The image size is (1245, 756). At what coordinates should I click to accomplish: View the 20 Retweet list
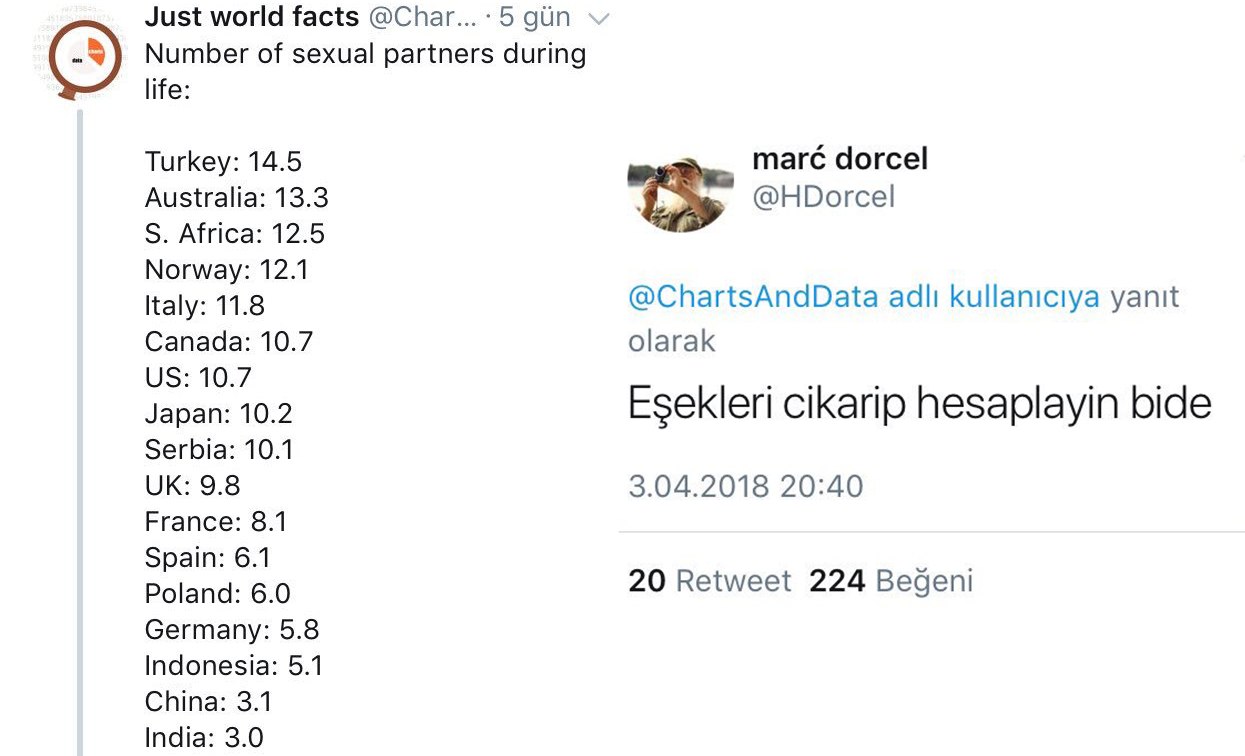709,581
